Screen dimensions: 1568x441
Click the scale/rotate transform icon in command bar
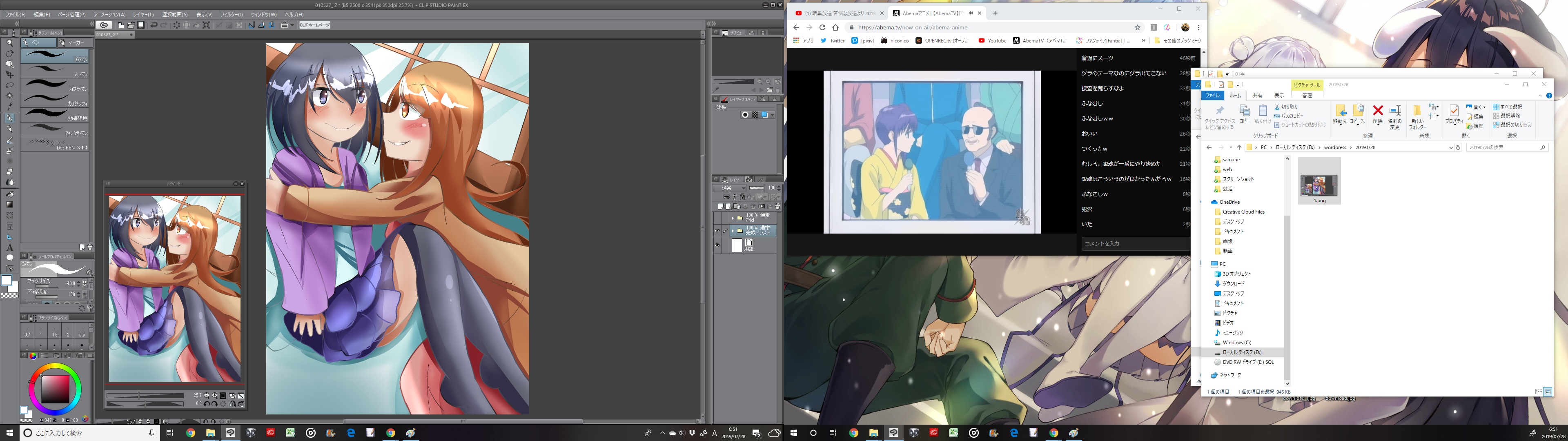206,25
